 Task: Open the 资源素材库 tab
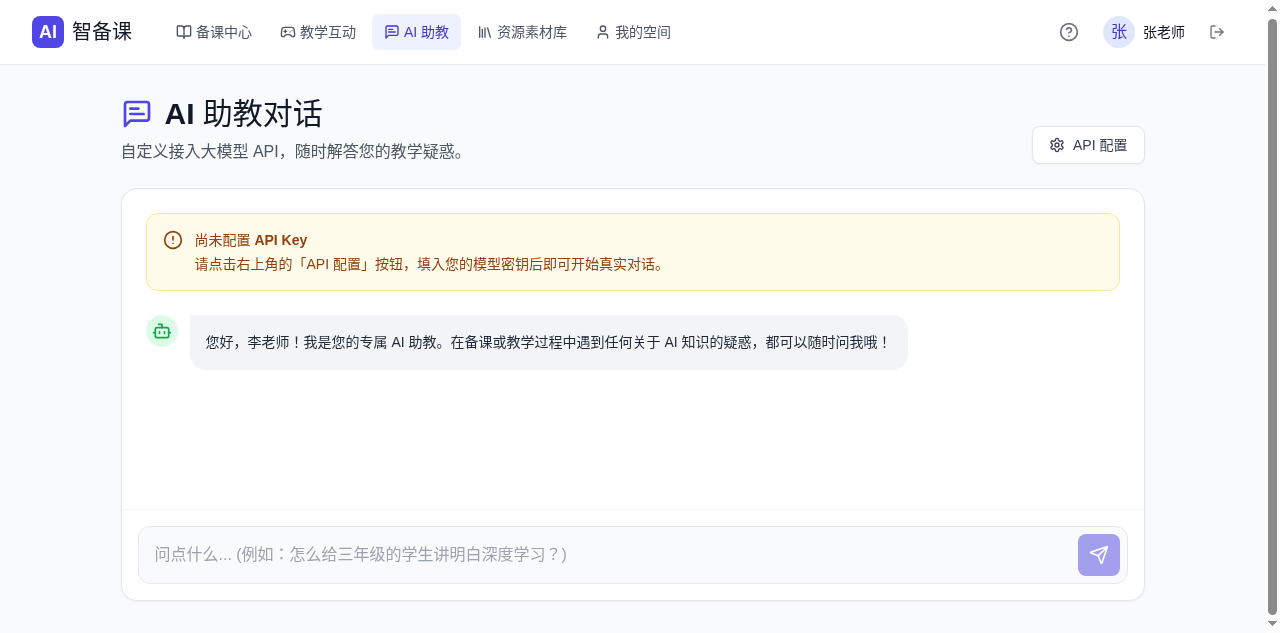(522, 32)
